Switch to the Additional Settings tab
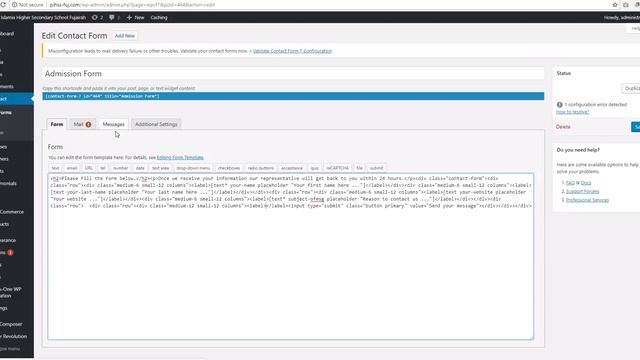The height and width of the screenshot is (360, 640). [156, 124]
